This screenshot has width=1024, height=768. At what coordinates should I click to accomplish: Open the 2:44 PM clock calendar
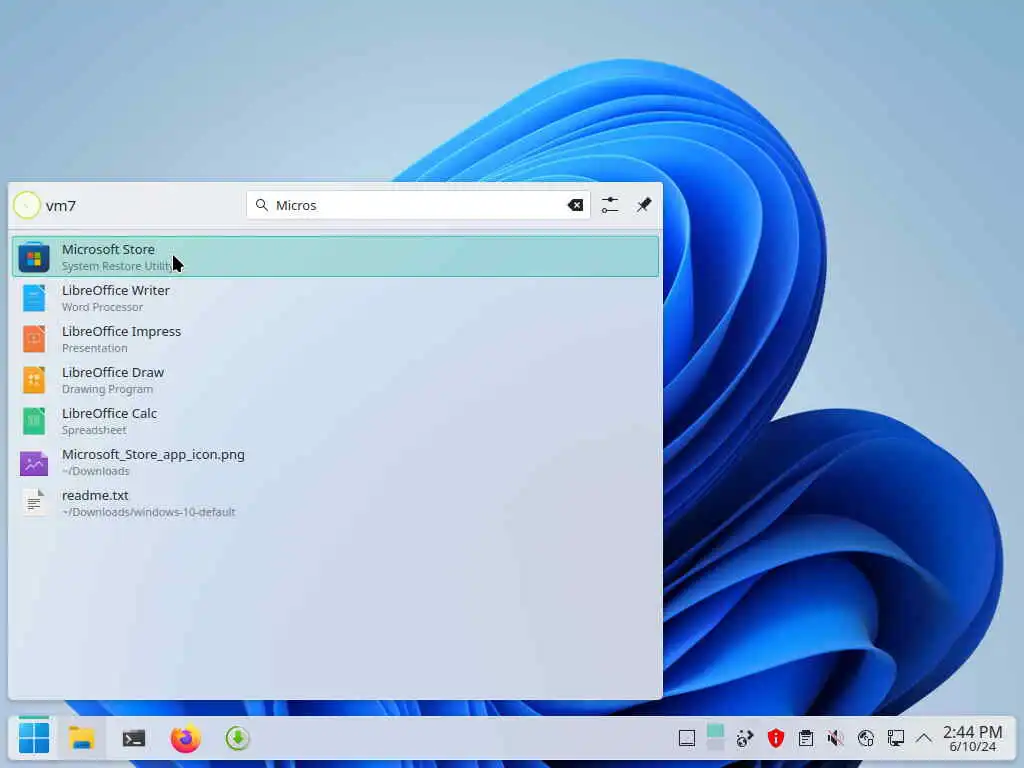point(972,739)
